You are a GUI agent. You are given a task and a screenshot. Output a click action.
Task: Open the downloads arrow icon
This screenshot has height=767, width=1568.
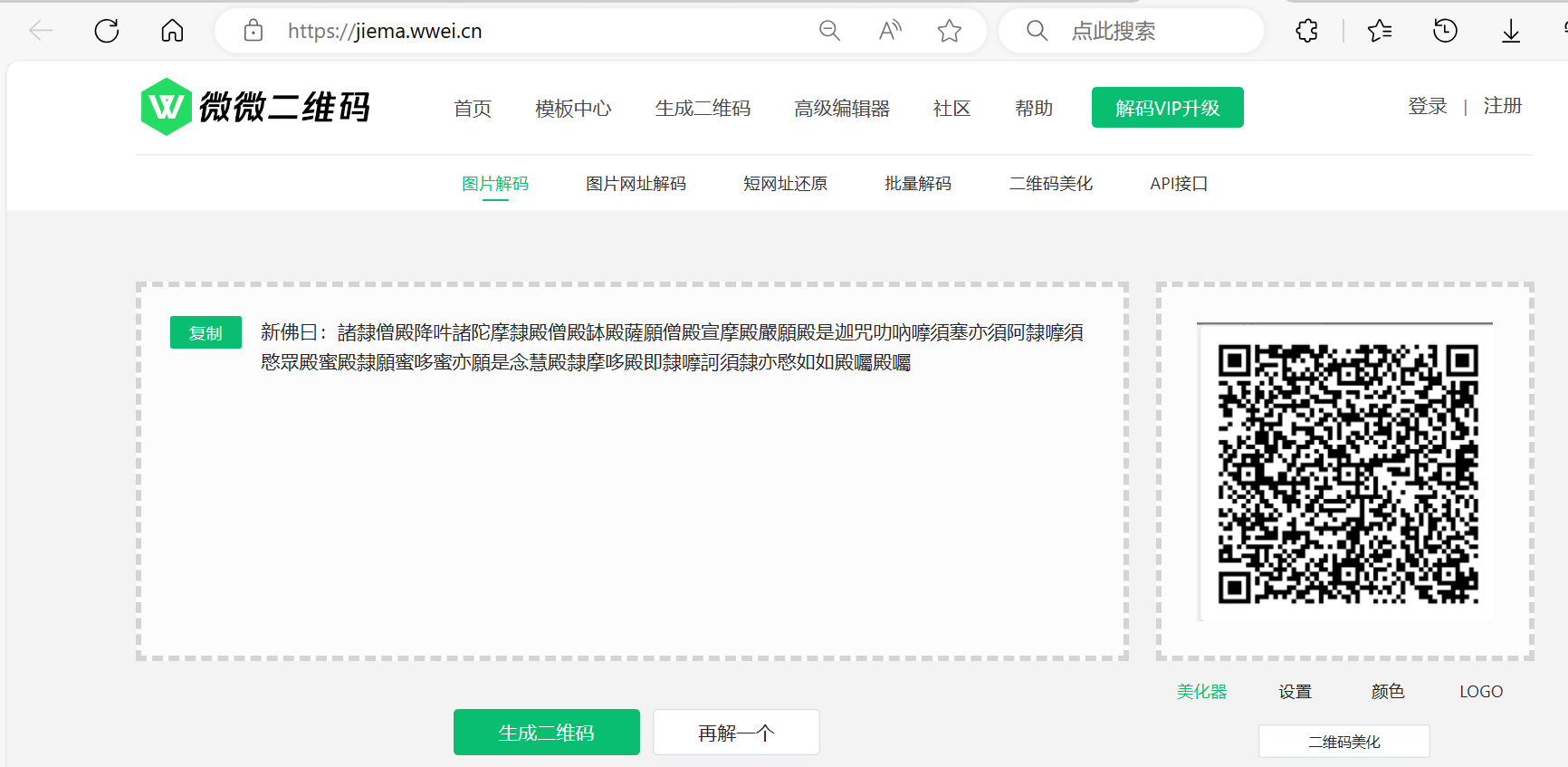(1511, 32)
